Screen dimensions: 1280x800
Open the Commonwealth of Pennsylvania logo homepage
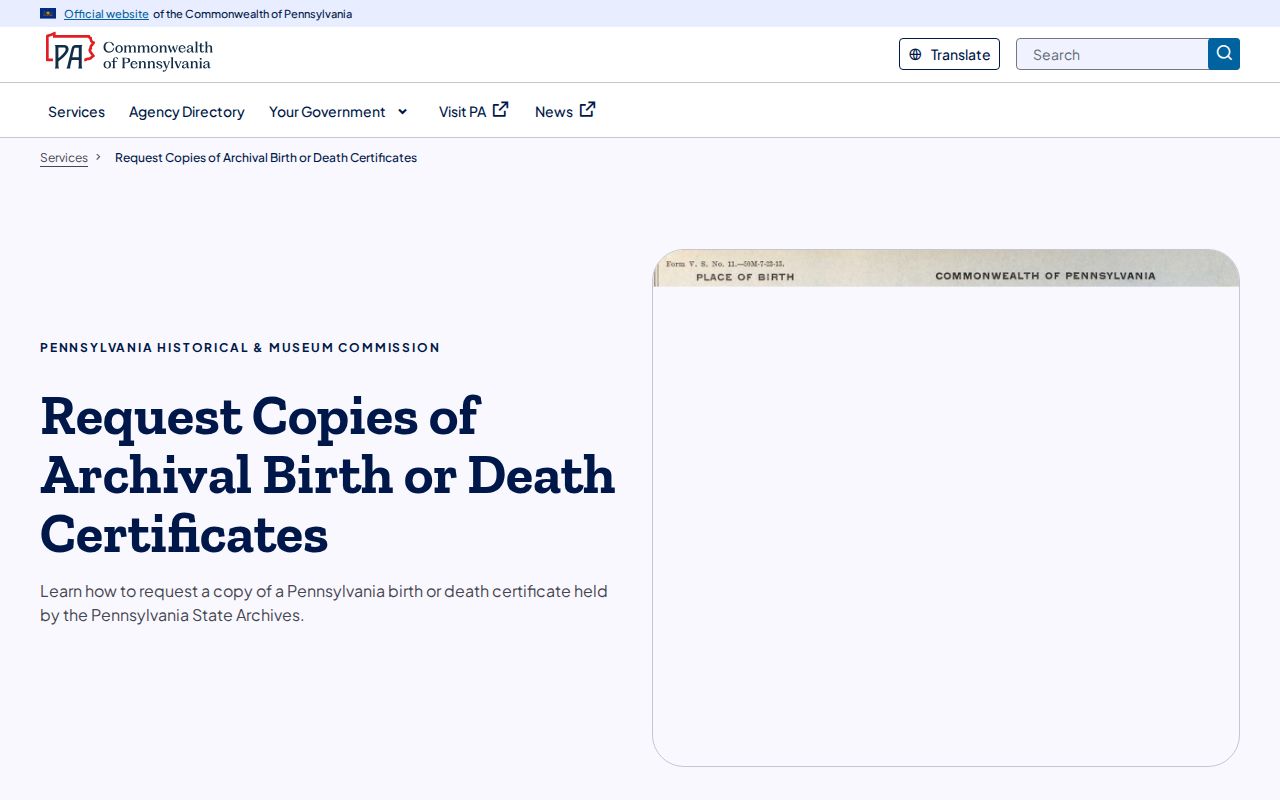pos(129,54)
